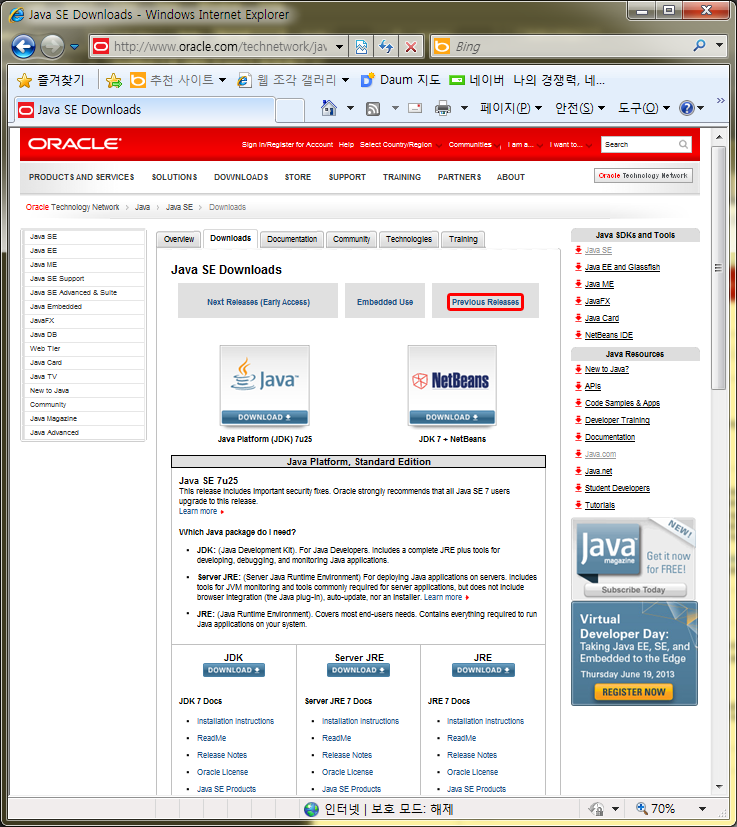Open the recent pages dropdown arrow

(x=74, y=47)
